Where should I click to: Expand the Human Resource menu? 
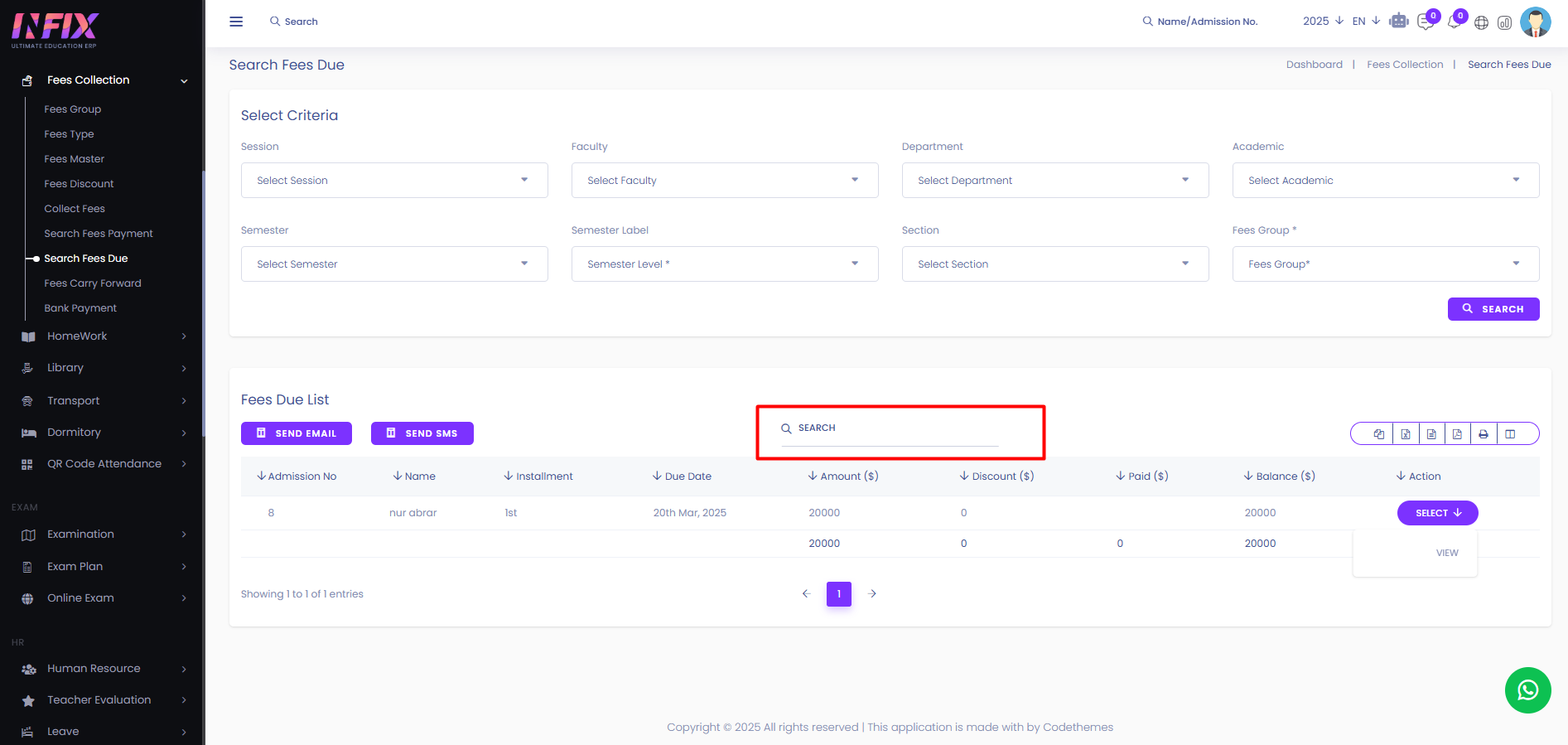coord(103,669)
